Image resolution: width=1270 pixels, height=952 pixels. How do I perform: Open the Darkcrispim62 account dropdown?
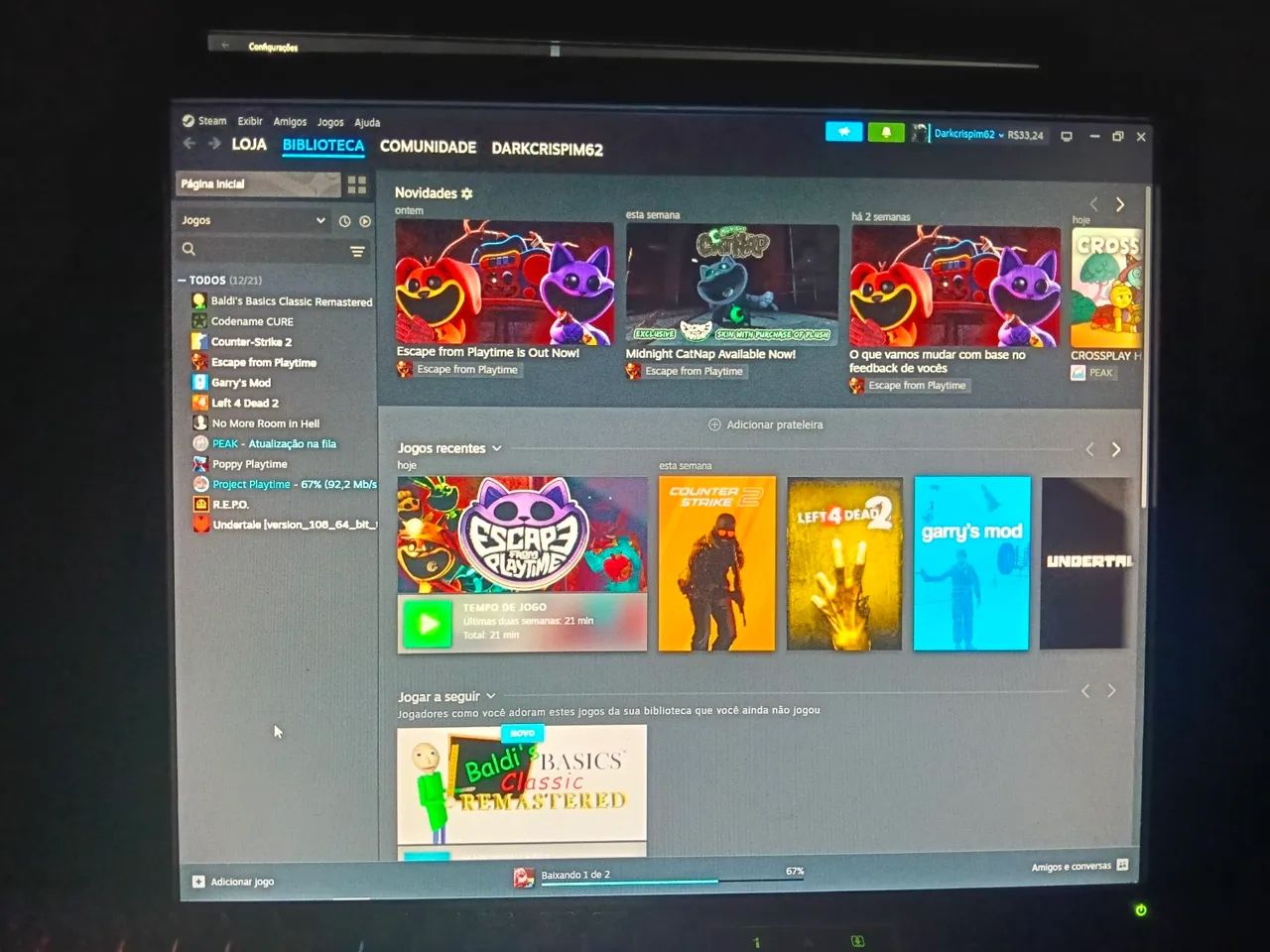(x=968, y=134)
